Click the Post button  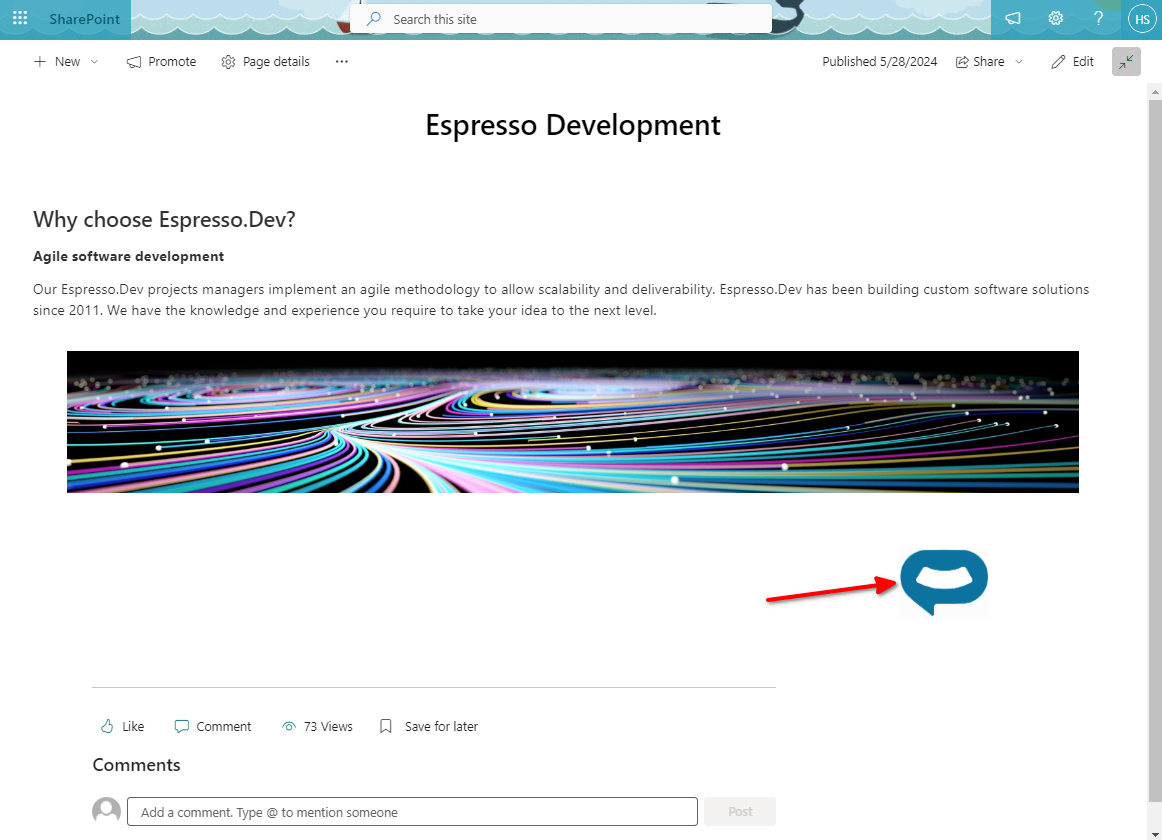(x=740, y=812)
